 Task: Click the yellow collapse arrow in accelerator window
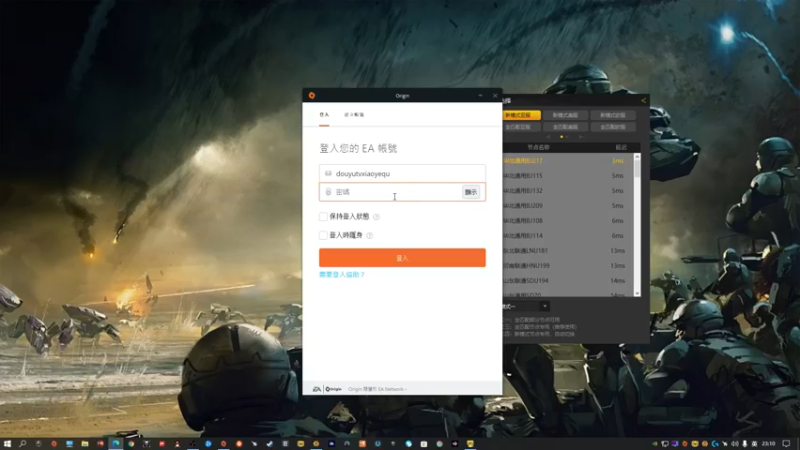[643, 101]
